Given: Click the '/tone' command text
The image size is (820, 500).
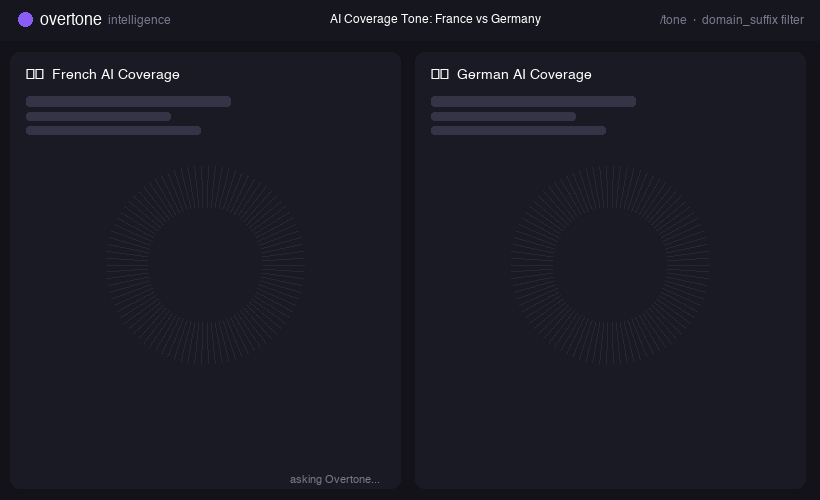Looking at the screenshot, I should 673,20.
